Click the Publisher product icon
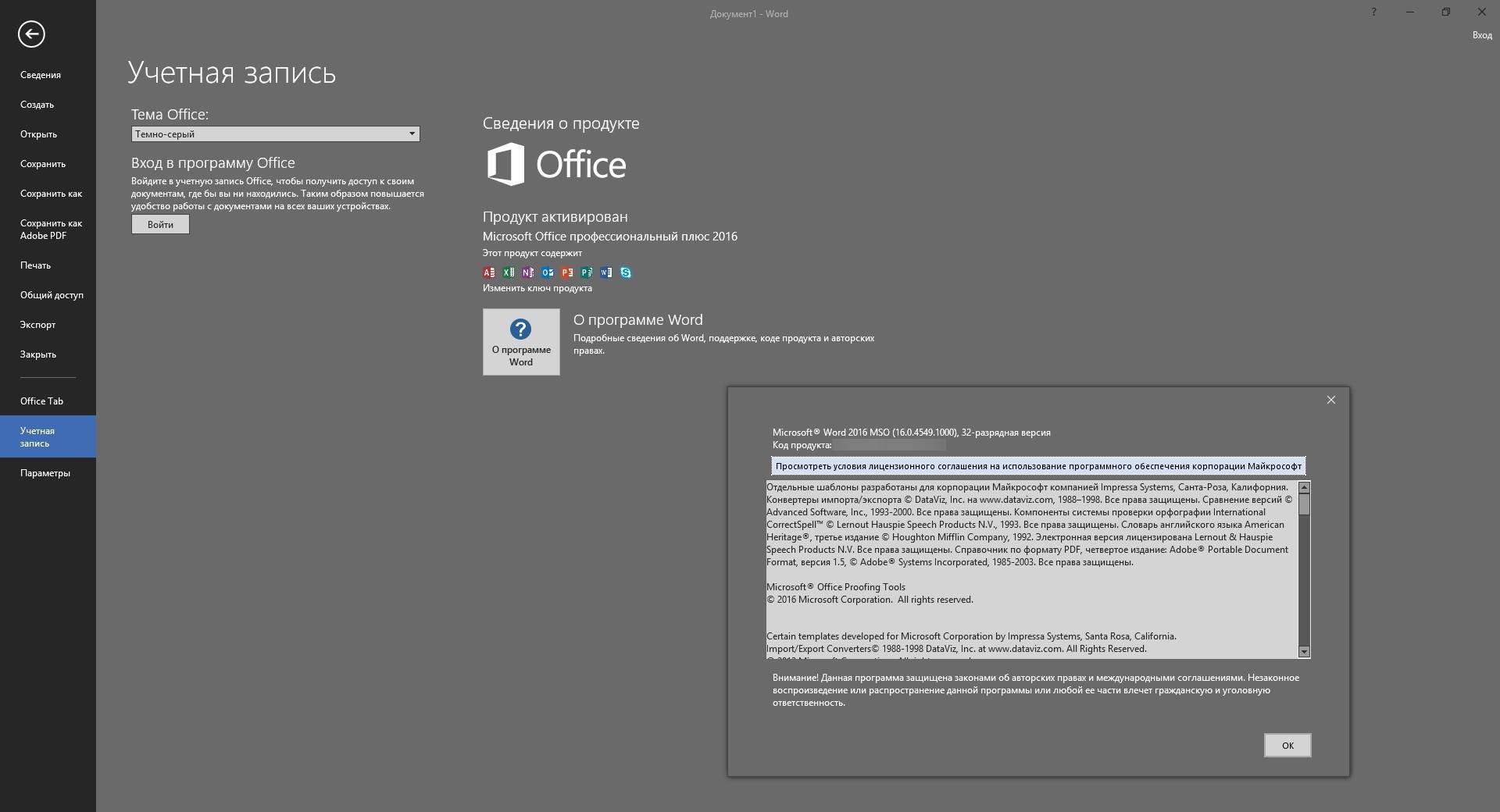Viewport: 1500px width, 812px height. (x=587, y=272)
